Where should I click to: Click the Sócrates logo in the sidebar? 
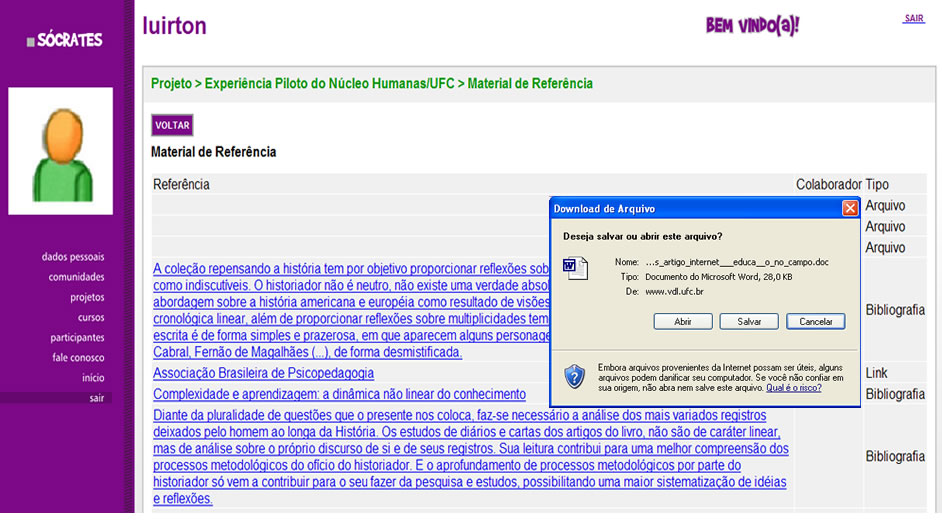tap(65, 41)
